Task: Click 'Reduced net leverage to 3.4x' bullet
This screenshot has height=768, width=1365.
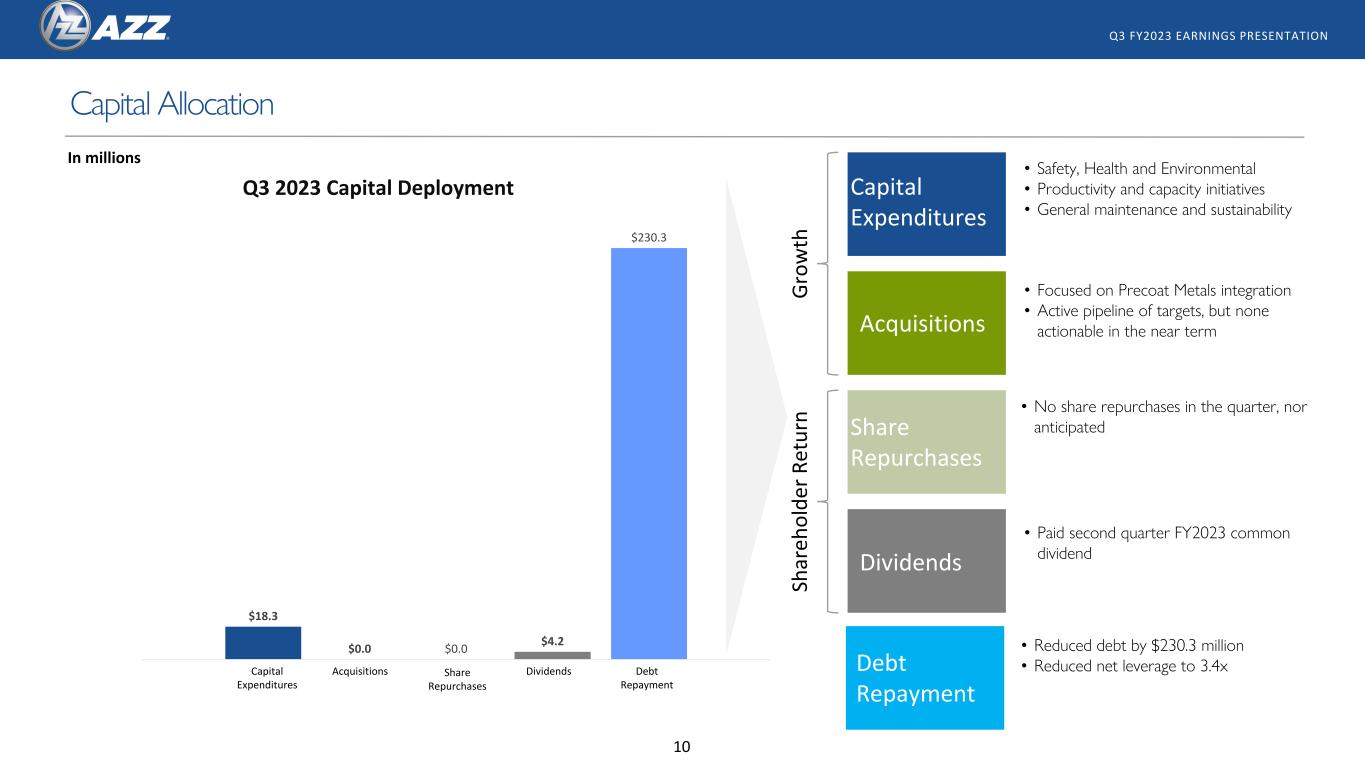Action: pos(1118,666)
